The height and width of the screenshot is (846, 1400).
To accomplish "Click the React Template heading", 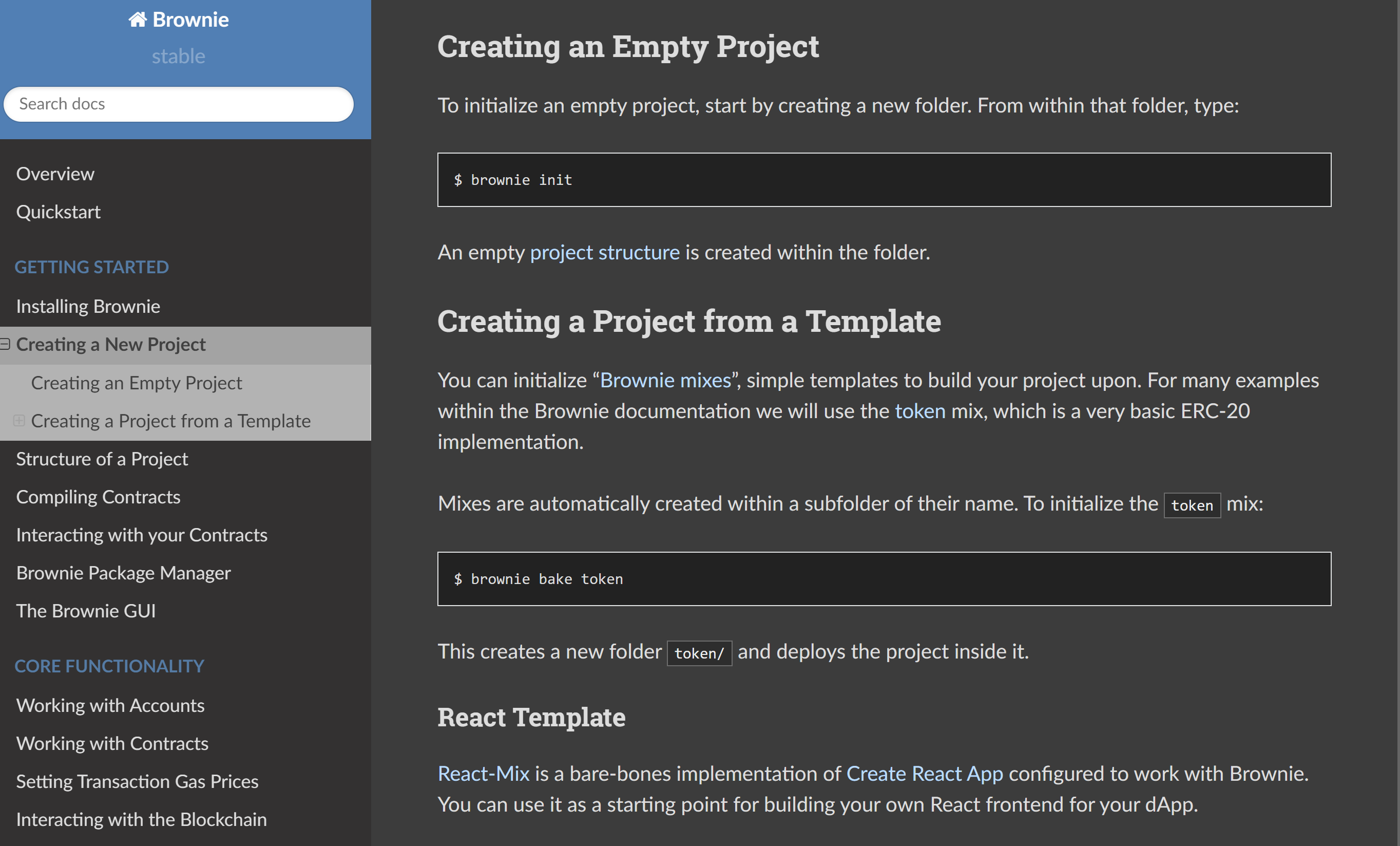I will click(531, 718).
